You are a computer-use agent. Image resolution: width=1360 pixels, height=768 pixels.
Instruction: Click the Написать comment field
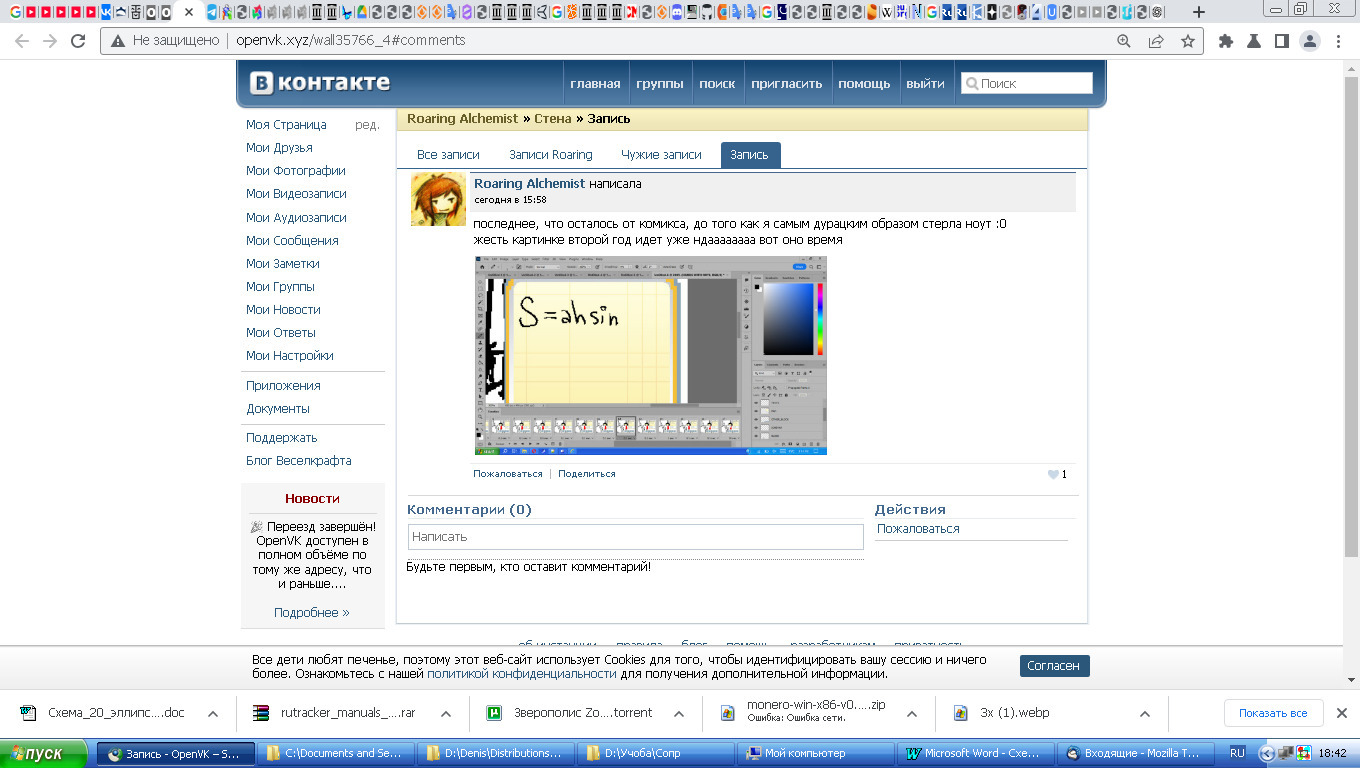(635, 537)
